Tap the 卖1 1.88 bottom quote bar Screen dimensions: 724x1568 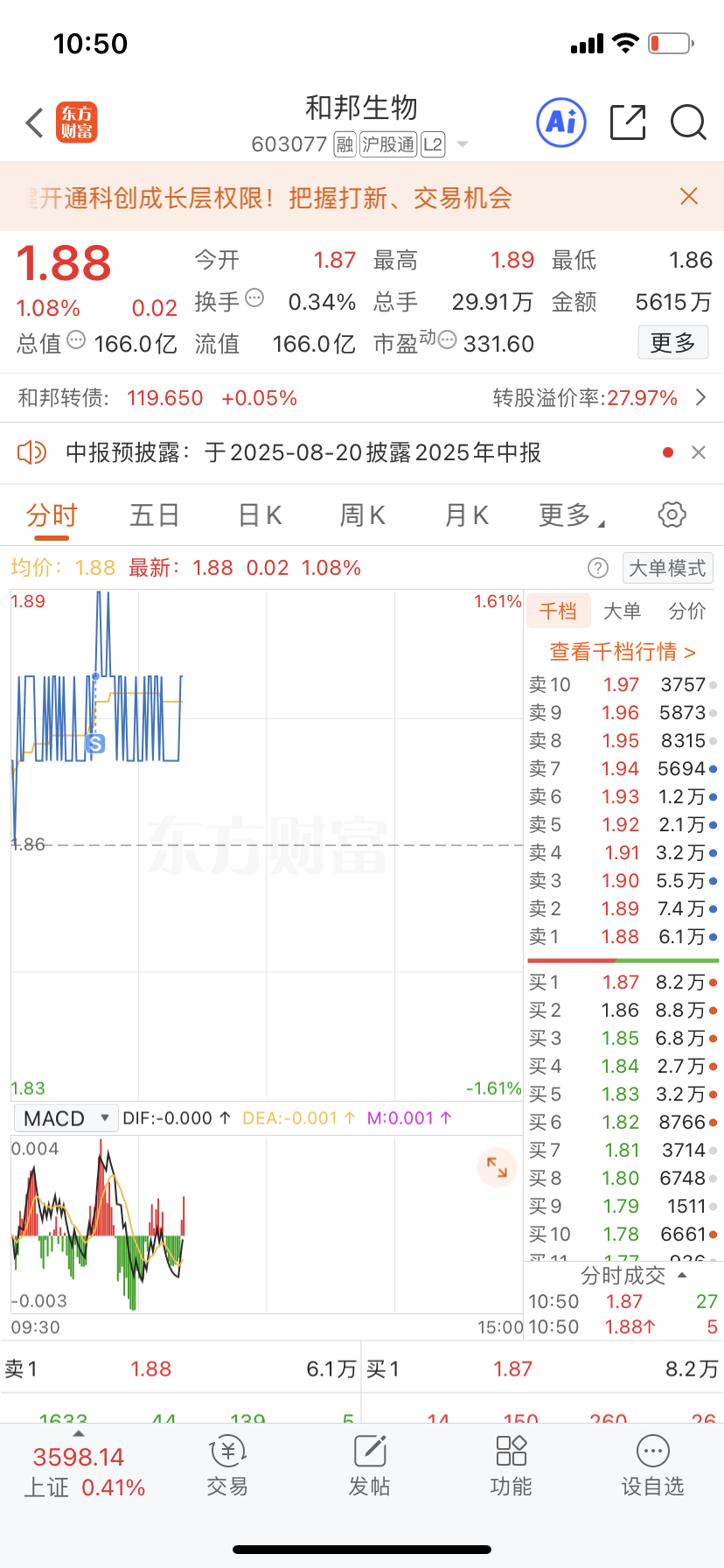click(180, 1368)
